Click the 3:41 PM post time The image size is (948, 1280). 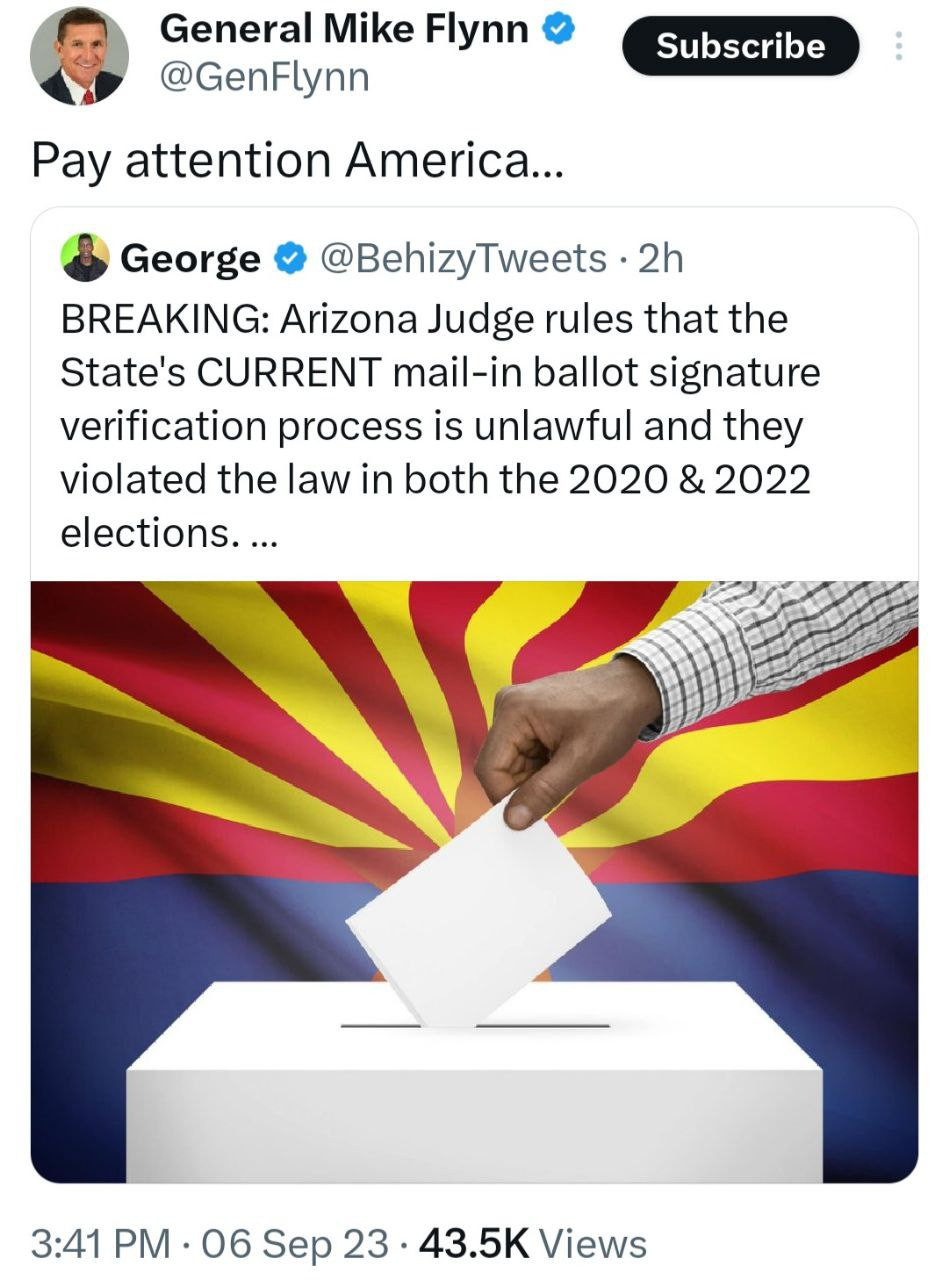click(100, 1244)
